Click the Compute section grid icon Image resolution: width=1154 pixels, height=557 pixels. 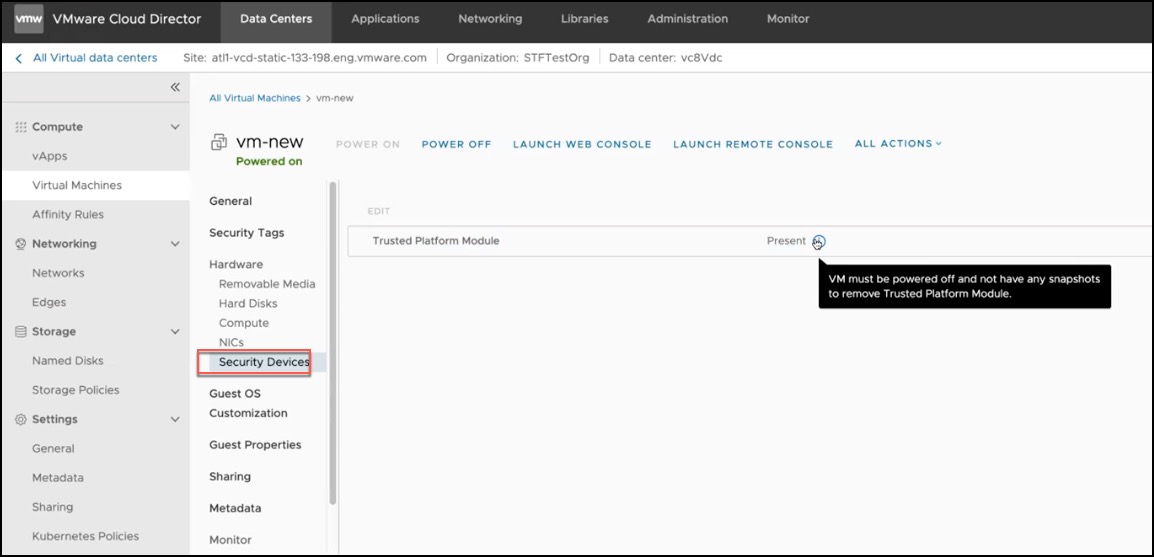click(21, 127)
